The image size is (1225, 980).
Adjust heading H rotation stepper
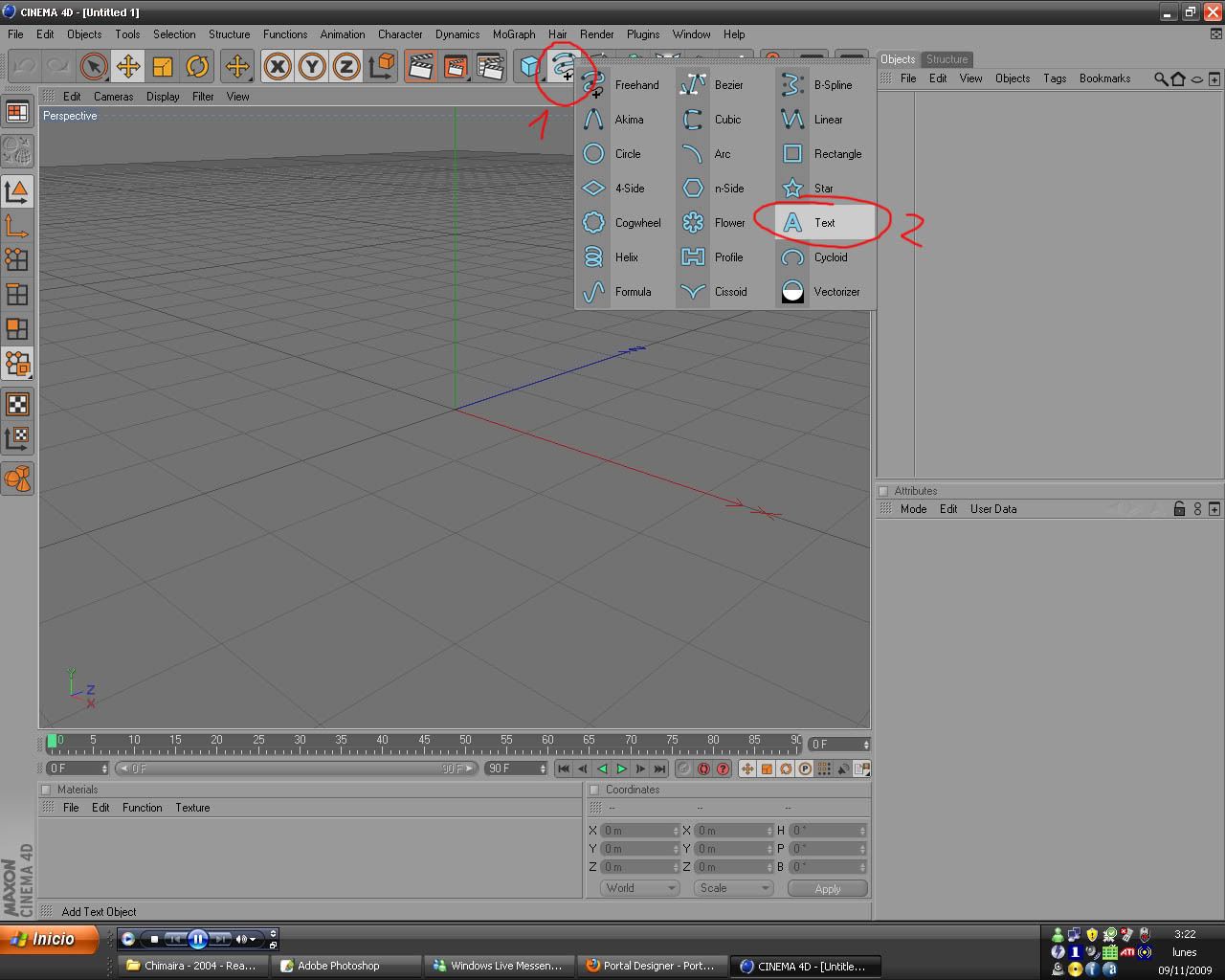point(863,831)
